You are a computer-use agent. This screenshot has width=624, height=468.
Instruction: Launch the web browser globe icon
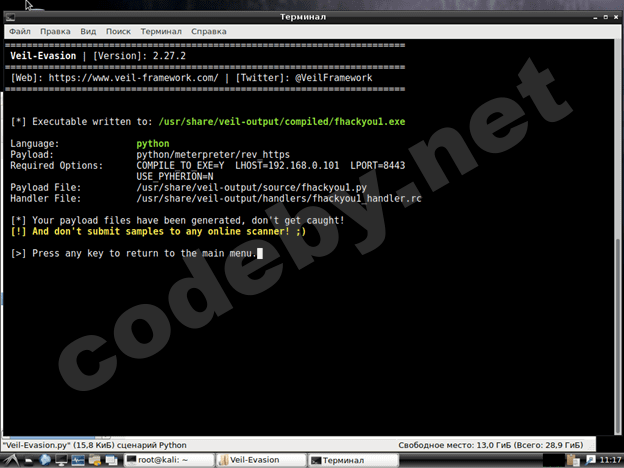pyautogui.click(x=45, y=460)
